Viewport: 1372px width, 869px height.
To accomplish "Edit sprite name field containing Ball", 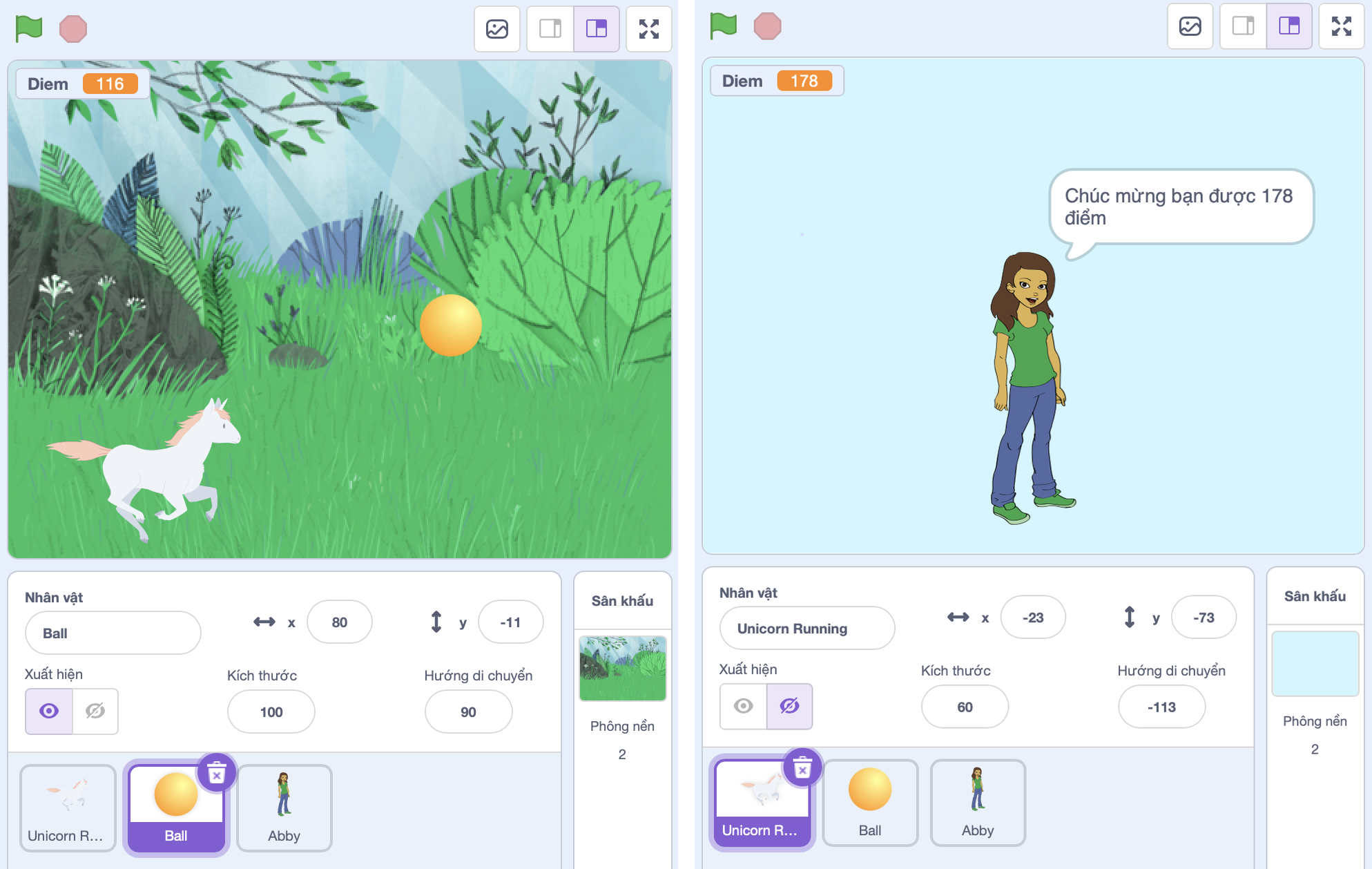I will click(x=113, y=633).
